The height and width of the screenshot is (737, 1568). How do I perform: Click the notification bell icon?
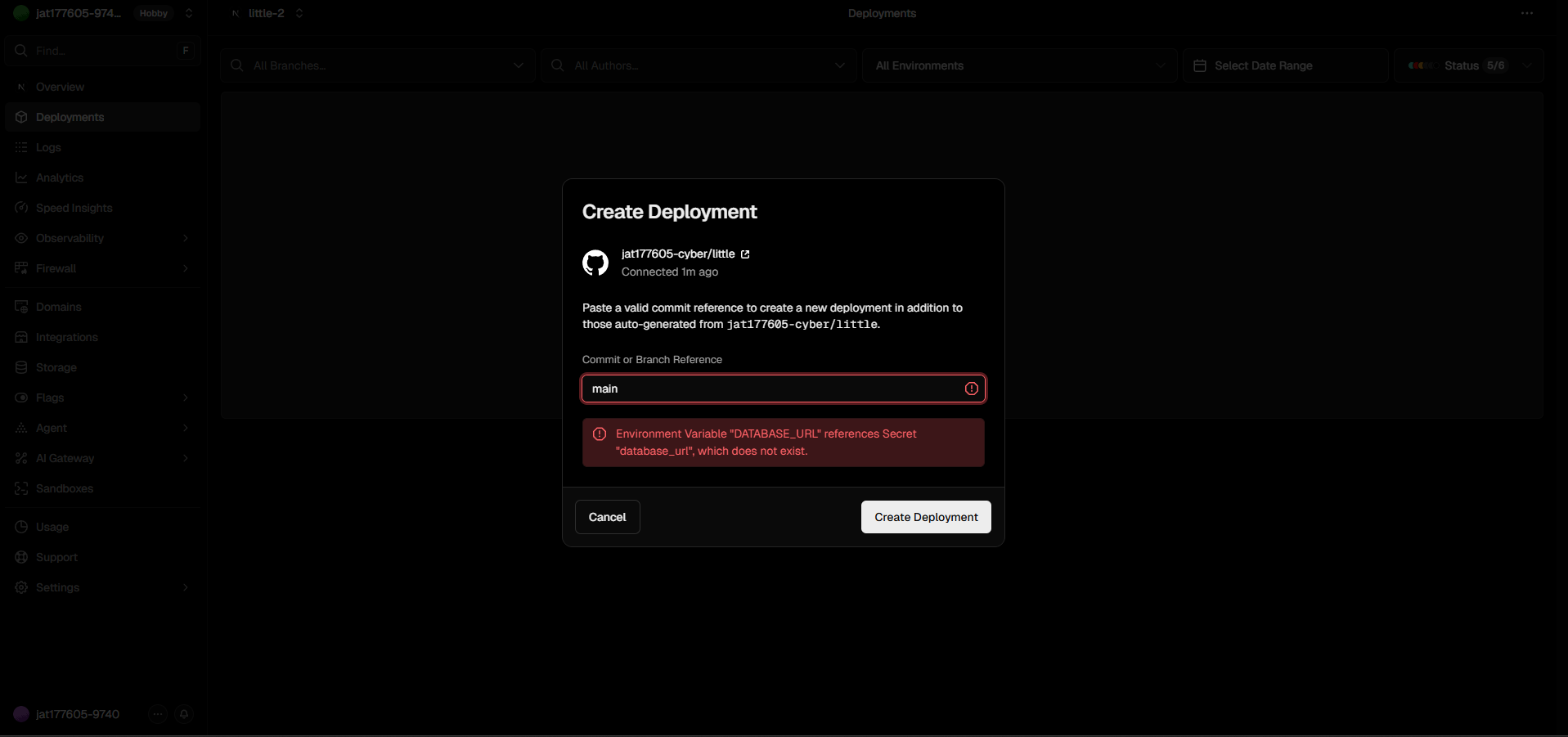click(184, 714)
